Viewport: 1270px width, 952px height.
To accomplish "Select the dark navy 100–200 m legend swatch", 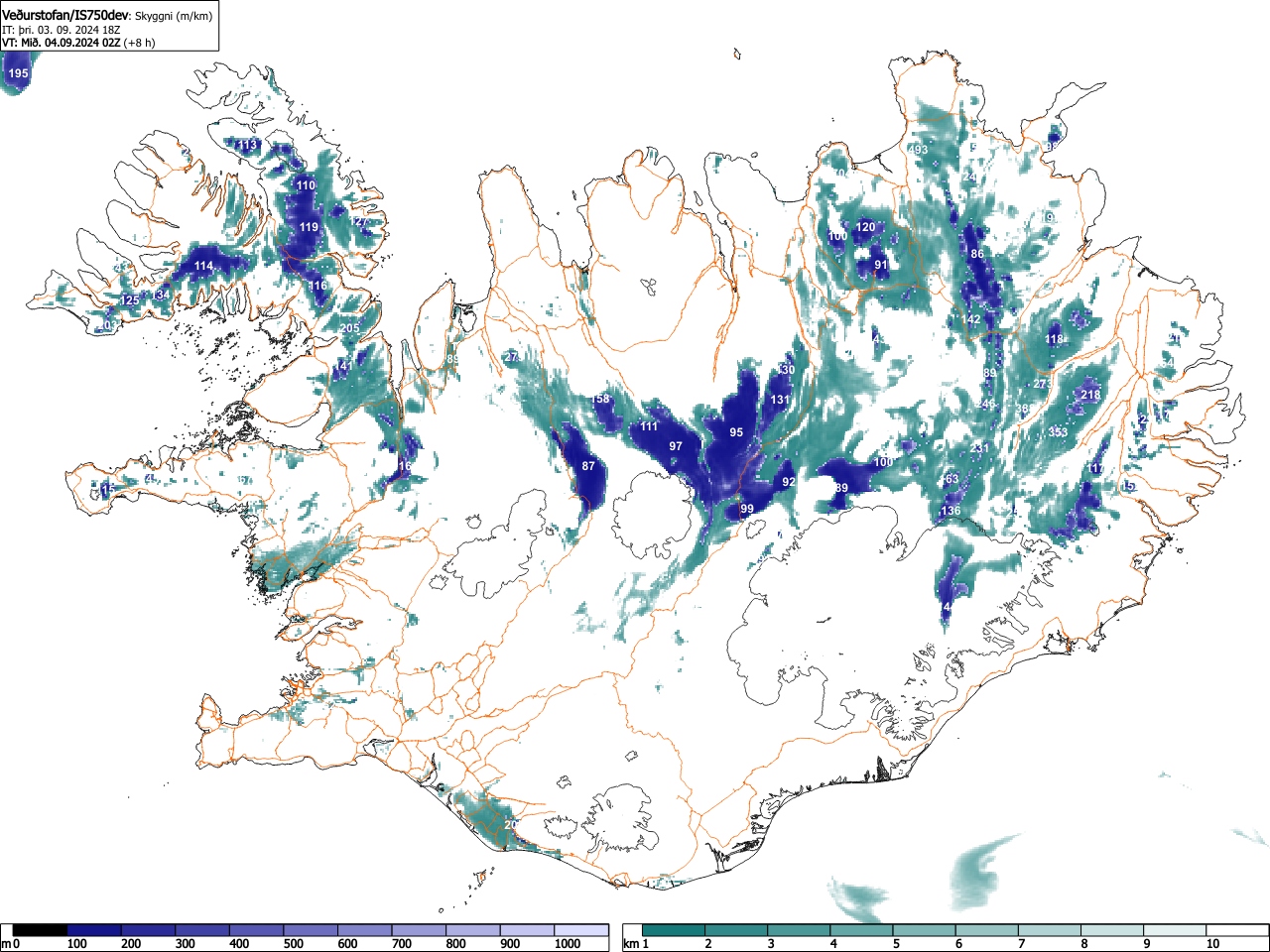I will [x=94, y=930].
